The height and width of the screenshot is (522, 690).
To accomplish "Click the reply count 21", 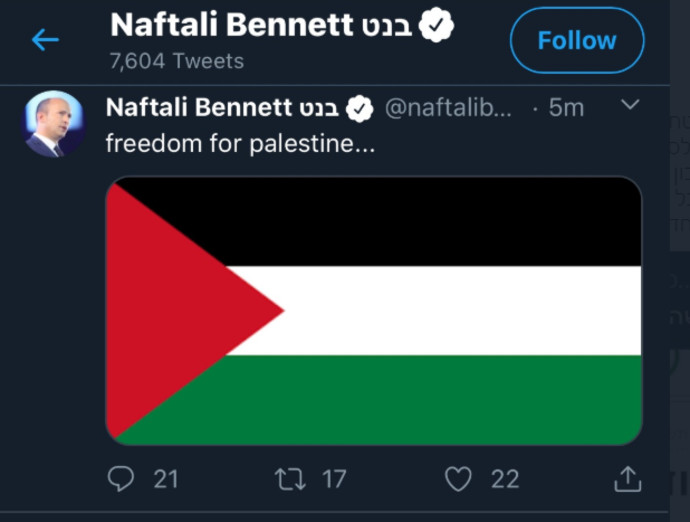I will click(x=166, y=479).
